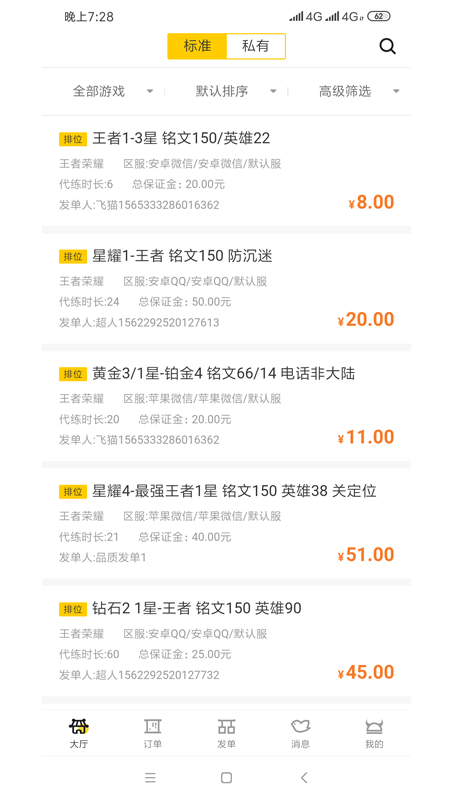Tap the Android recent apps menu icon
The height and width of the screenshot is (800, 450).
tap(150, 778)
